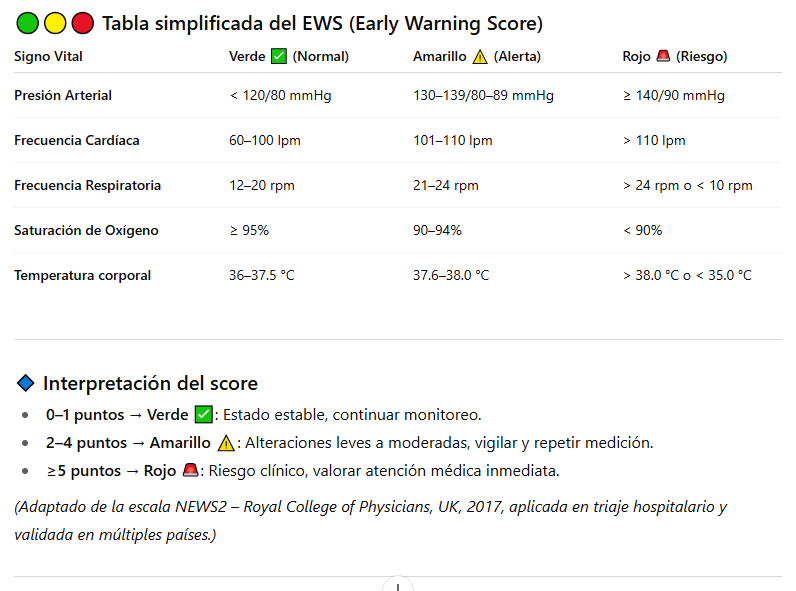Click the siren icon in the ≥5 puntos line
Viewport: 796px width, 591px height.
coord(191,471)
